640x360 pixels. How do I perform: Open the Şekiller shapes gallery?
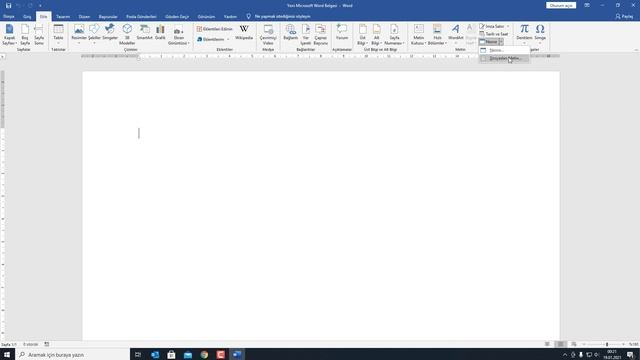tap(94, 35)
